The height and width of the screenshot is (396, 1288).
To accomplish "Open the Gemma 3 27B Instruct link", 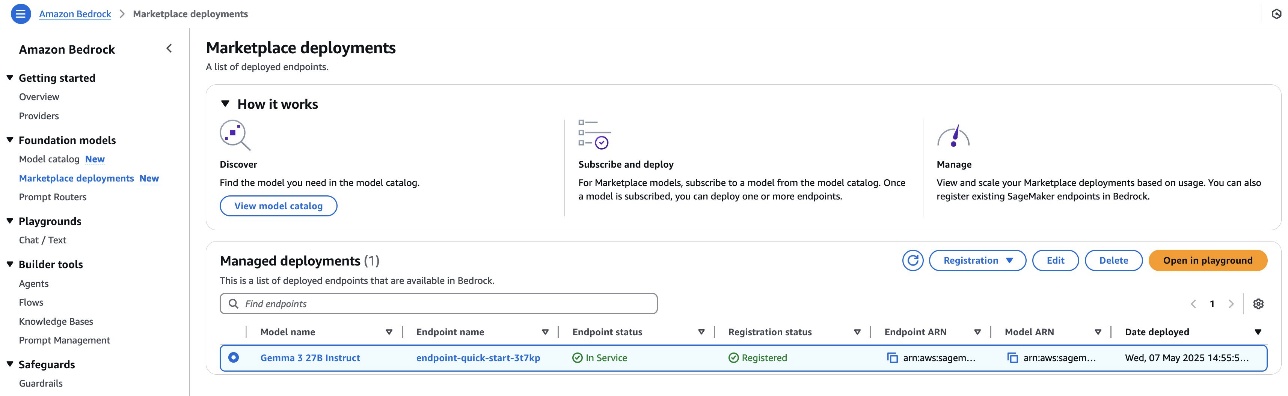I will tap(310, 358).
